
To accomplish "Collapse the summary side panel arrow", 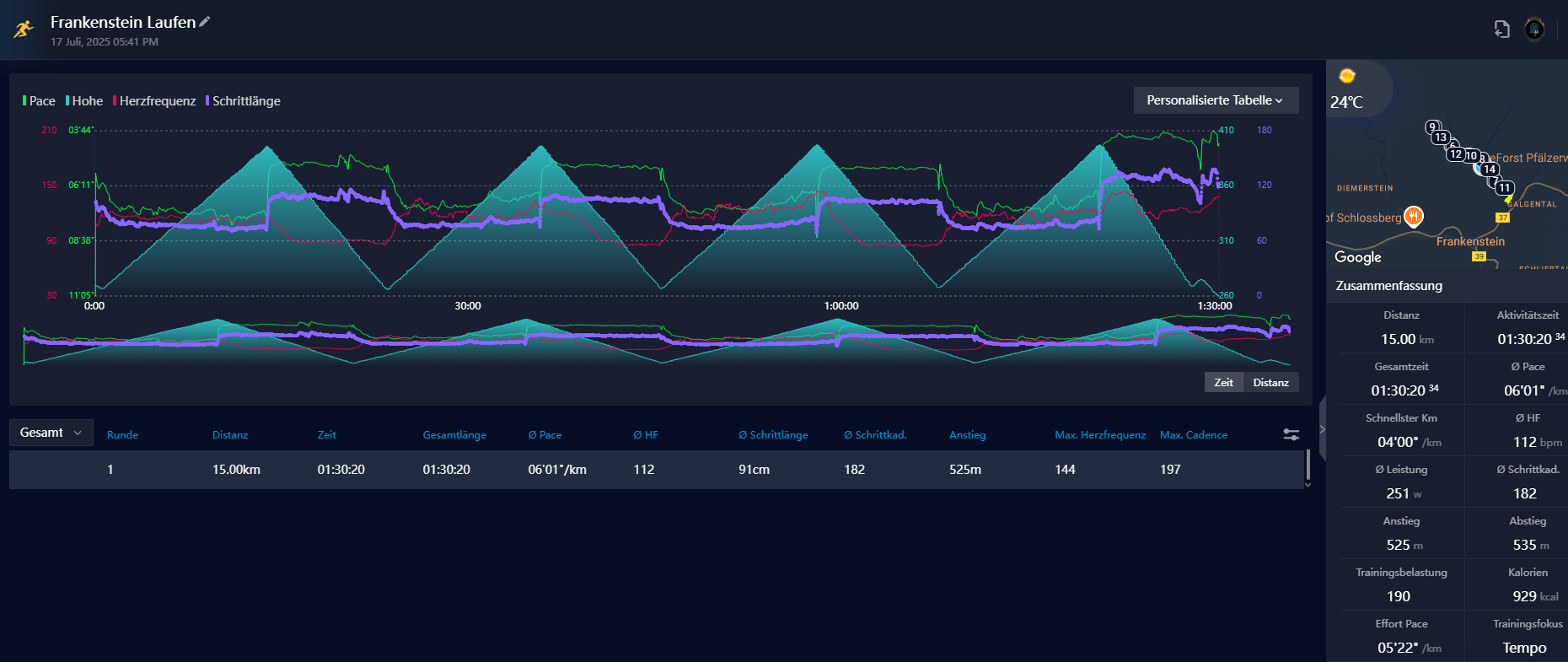I will click(x=1321, y=429).
